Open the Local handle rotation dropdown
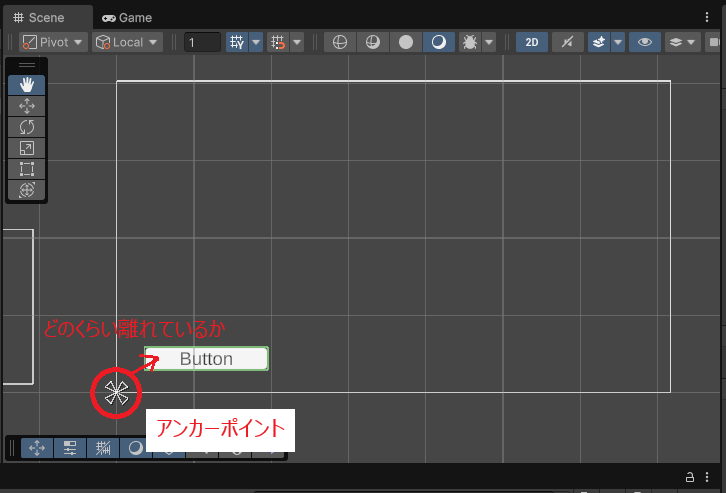 click(x=127, y=42)
